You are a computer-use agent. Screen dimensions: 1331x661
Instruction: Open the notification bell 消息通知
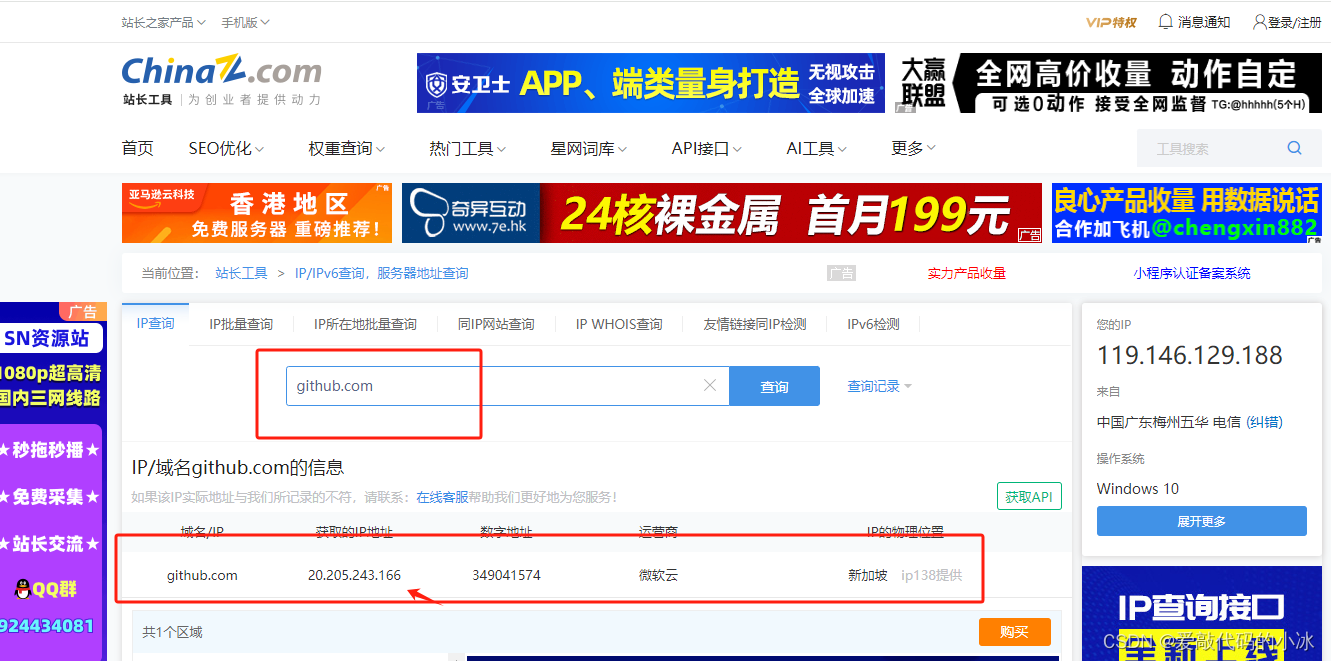pyautogui.click(x=1194, y=22)
